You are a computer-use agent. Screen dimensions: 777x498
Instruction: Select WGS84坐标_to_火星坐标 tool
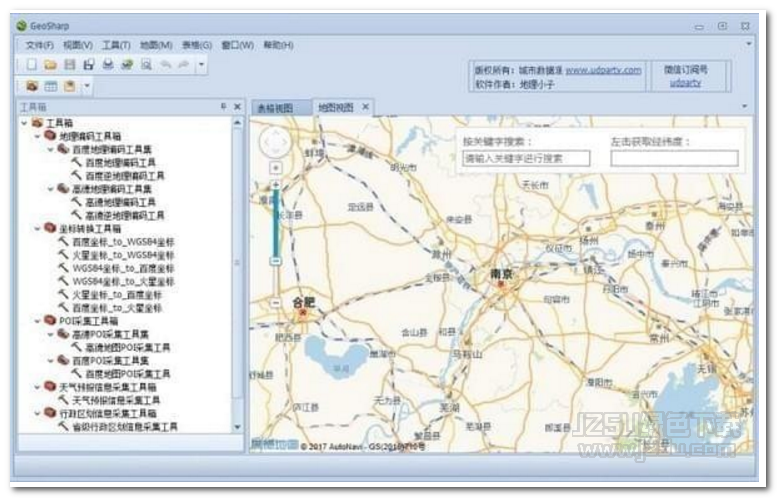(123, 281)
